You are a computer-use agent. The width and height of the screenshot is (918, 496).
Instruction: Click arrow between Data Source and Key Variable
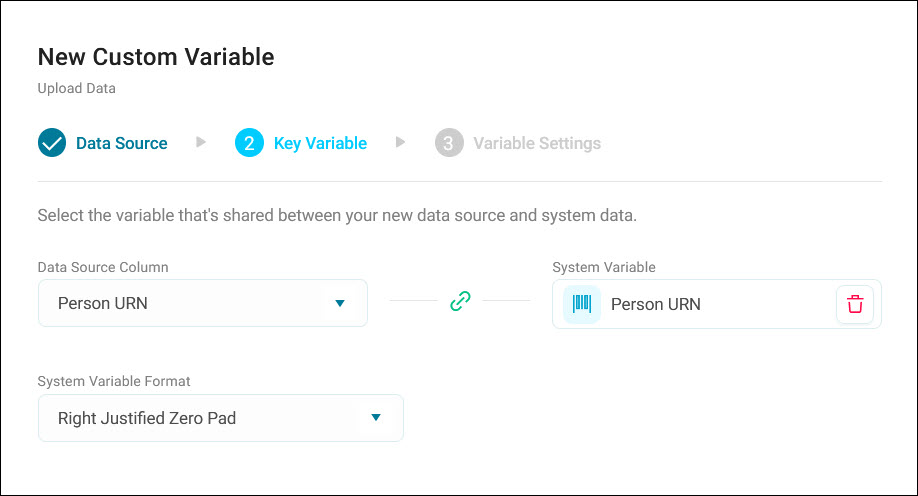tap(201, 142)
